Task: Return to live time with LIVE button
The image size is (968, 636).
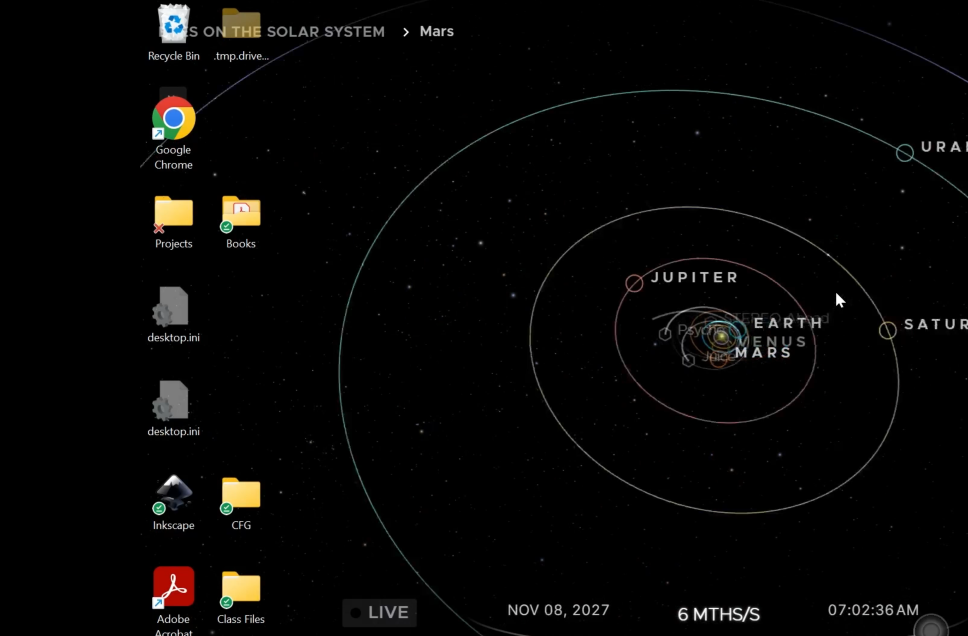Action: pyautogui.click(x=380, y=613)
